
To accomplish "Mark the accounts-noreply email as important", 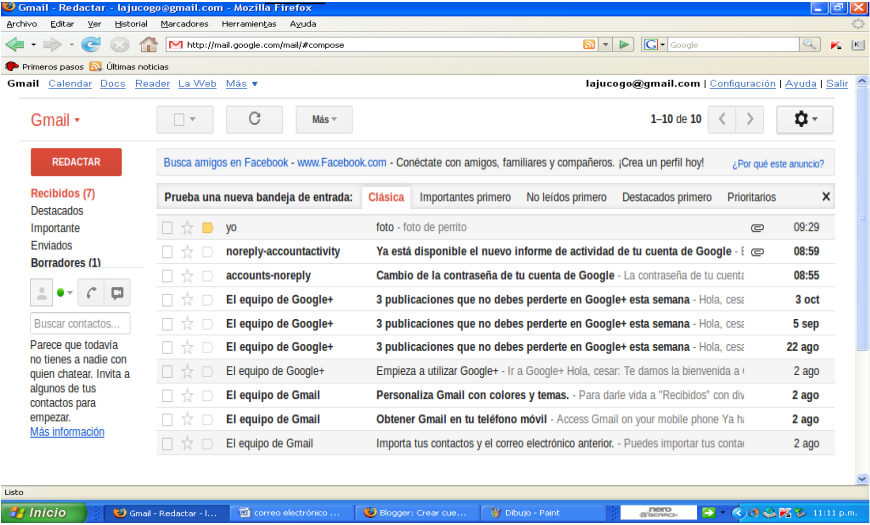I will tap(208, 276).
